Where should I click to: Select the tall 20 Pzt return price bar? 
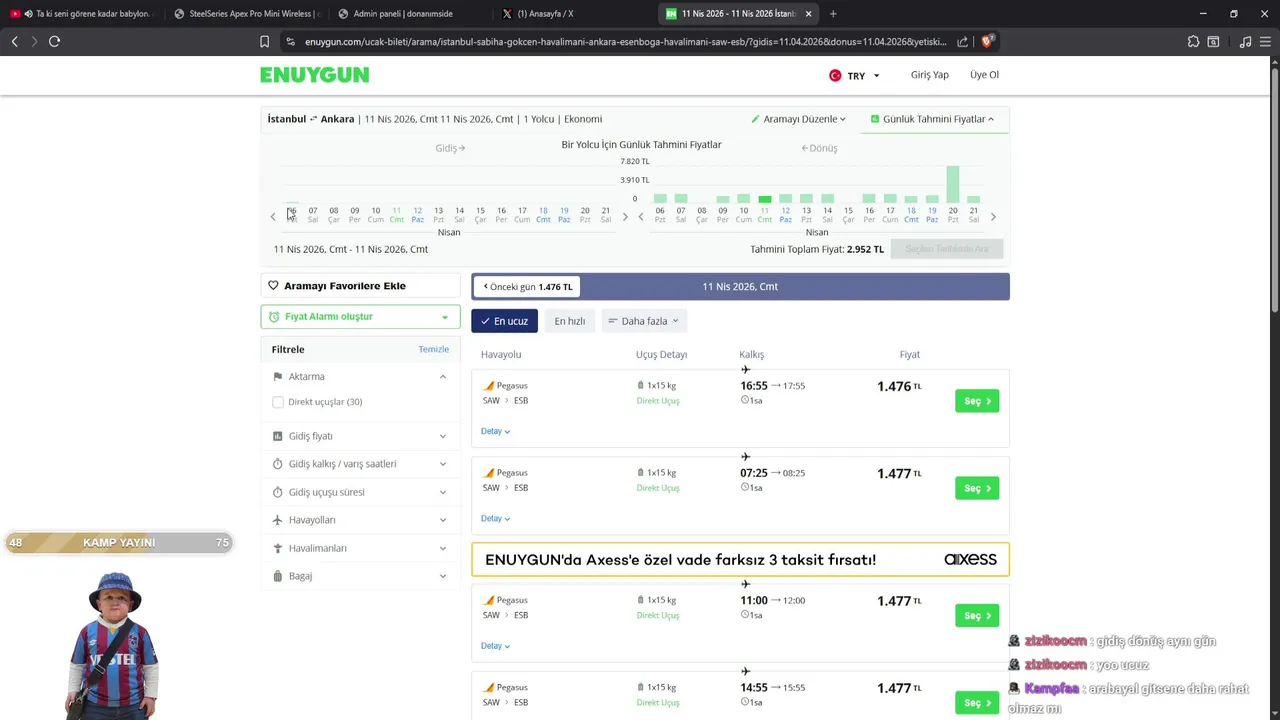(x=953, y=185)
